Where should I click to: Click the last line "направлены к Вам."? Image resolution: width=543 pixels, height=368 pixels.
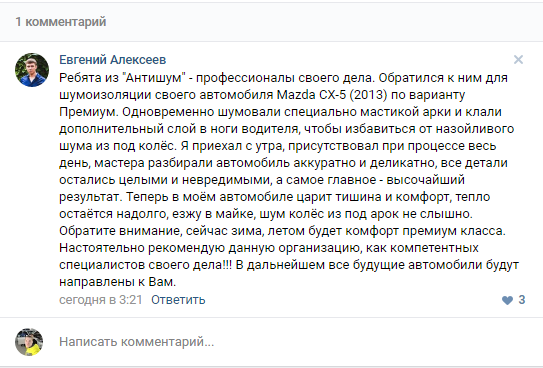pyautogui.click(x=117, y=281)
